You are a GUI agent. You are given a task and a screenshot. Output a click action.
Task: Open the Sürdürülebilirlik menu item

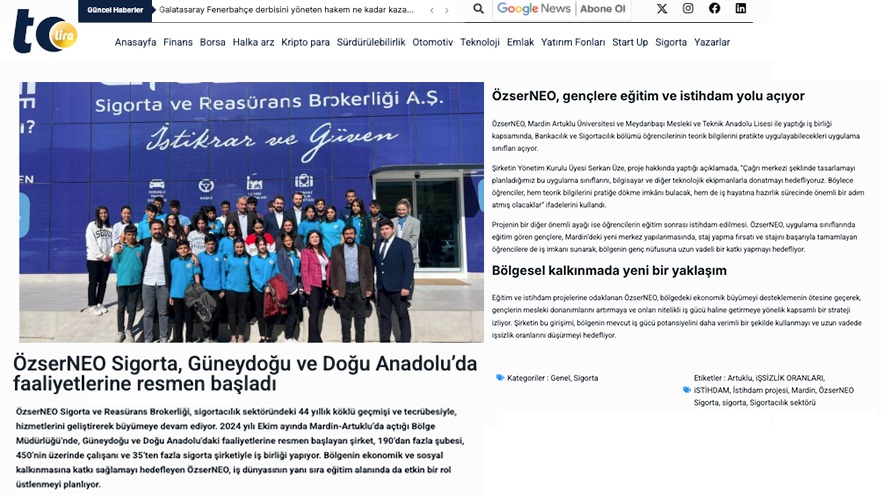pos(371,42)
